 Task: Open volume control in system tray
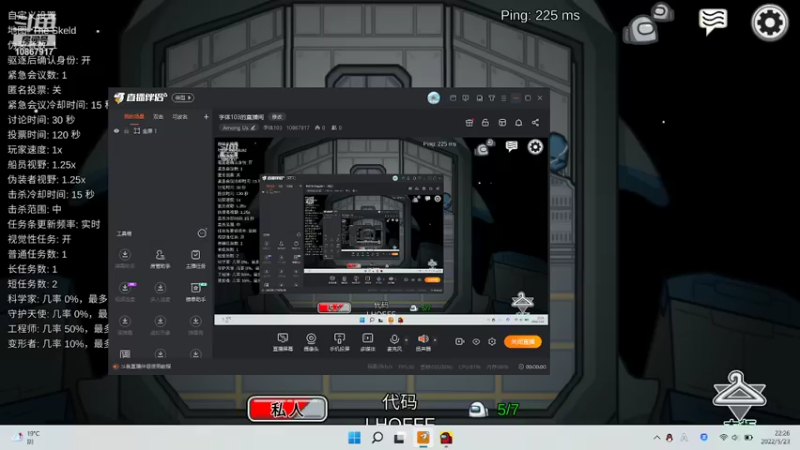point(735,438)
